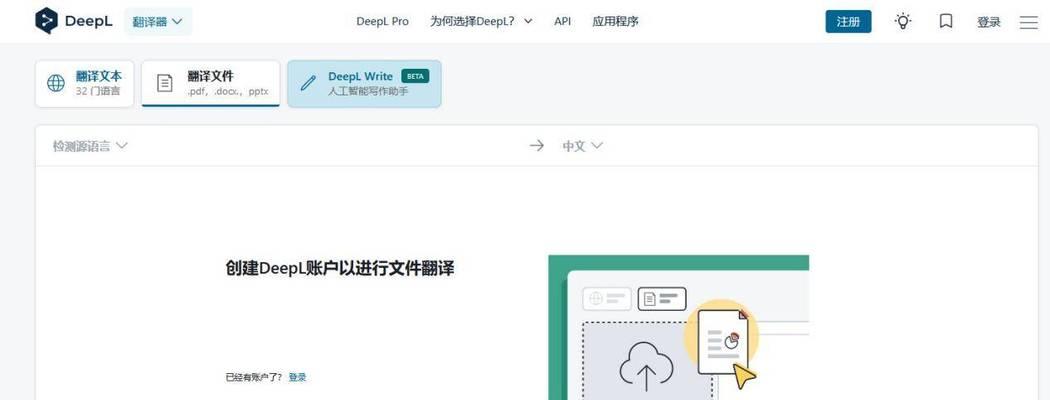Open the bookmark saved translations icon
Image resolution: width=1050 pixels, height=400 pixels.
click(946, 21)
